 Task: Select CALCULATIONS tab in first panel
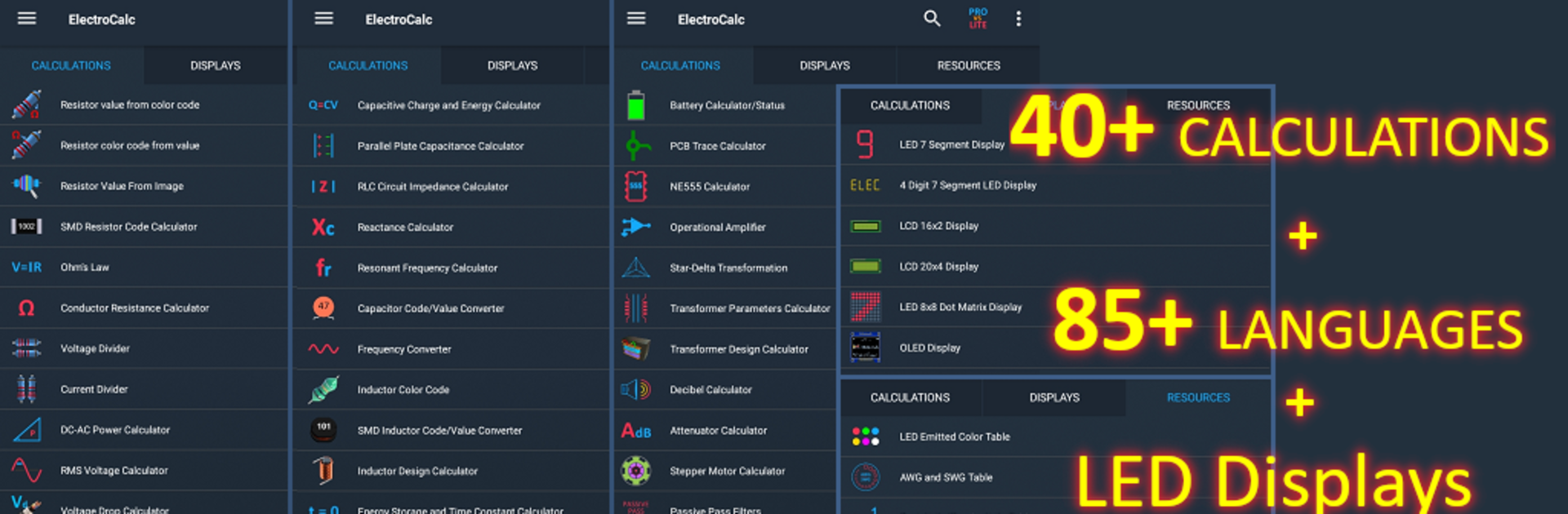tap(71, 65)
